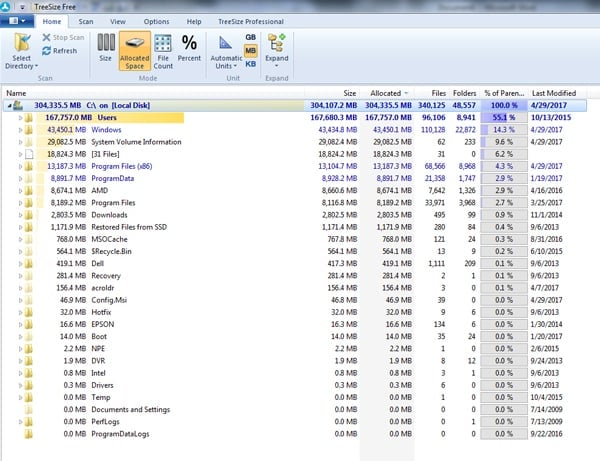Expand the Program Files (x86) folder
600x461 pixels.
point(20,166)
